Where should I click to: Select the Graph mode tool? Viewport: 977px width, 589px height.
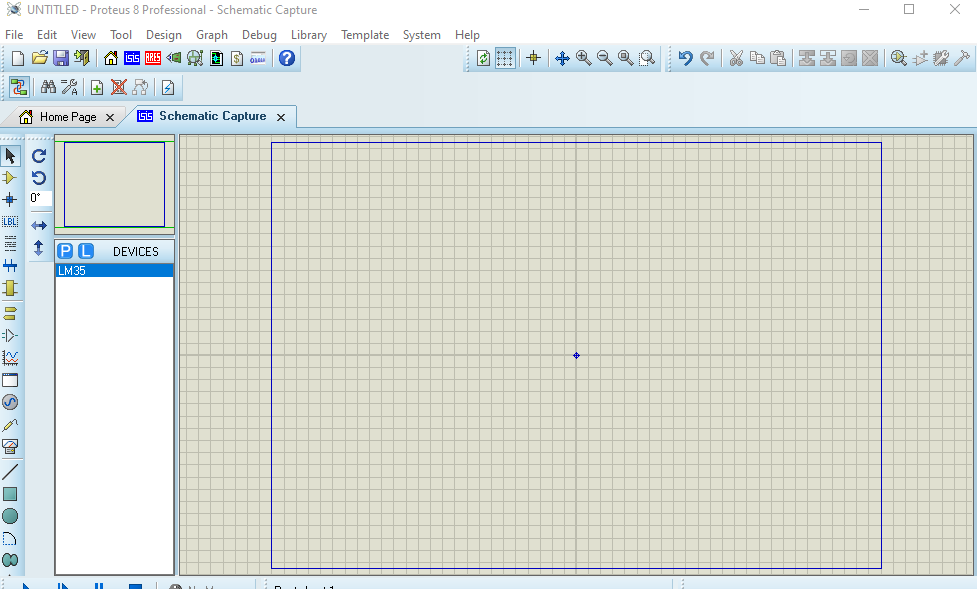(10, 358)
